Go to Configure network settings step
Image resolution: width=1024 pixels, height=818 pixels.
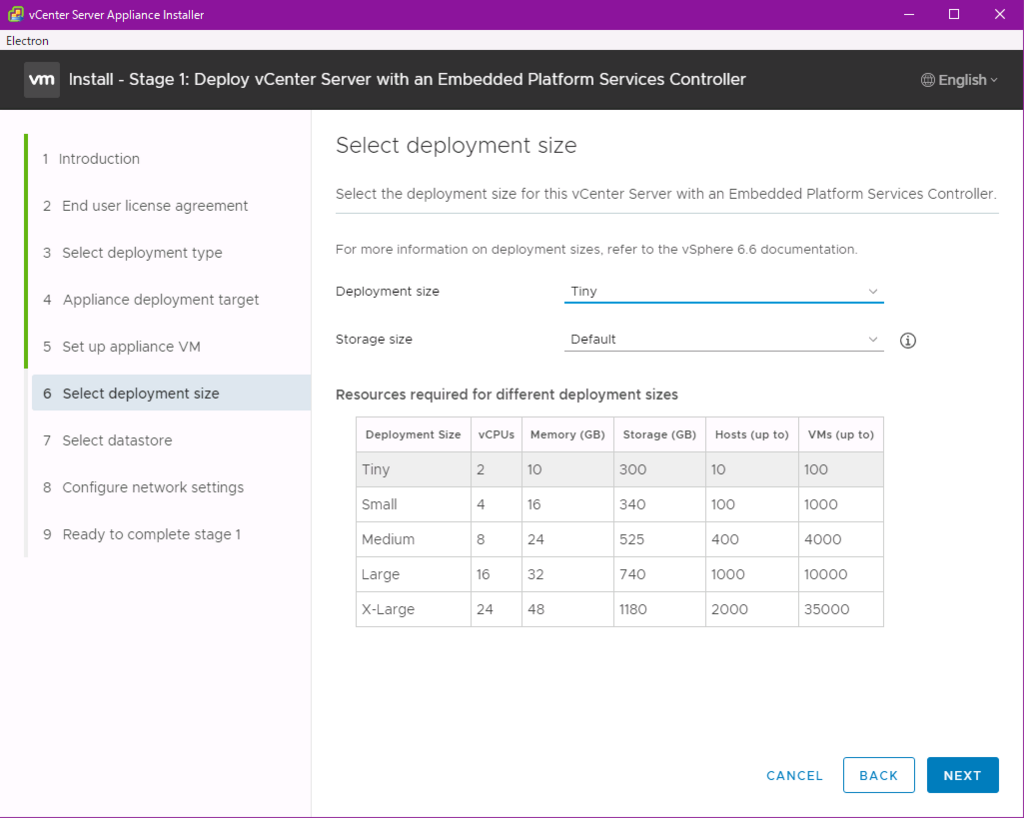click(143, 488)
